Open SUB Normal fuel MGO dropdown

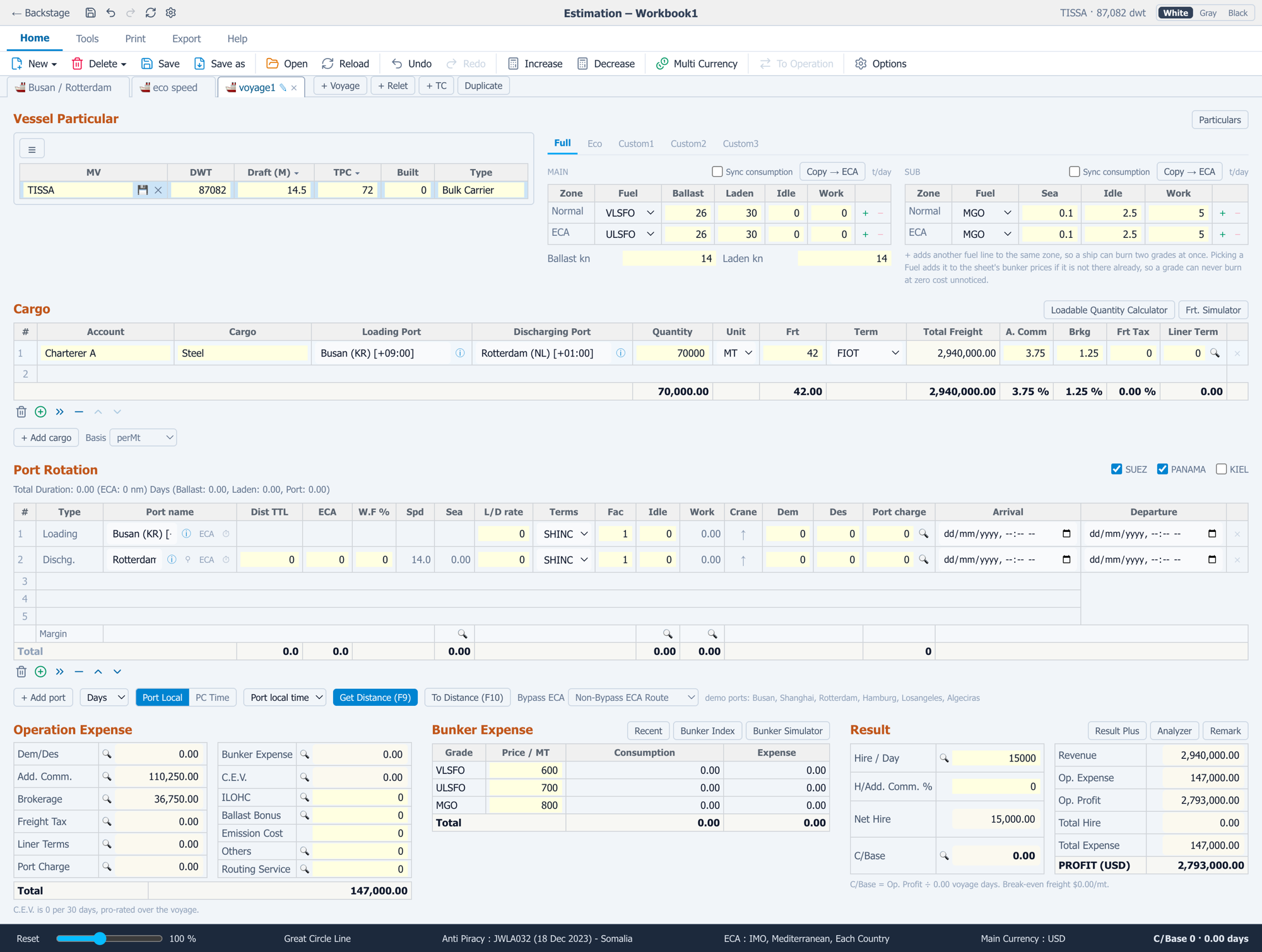click(986, 213)
